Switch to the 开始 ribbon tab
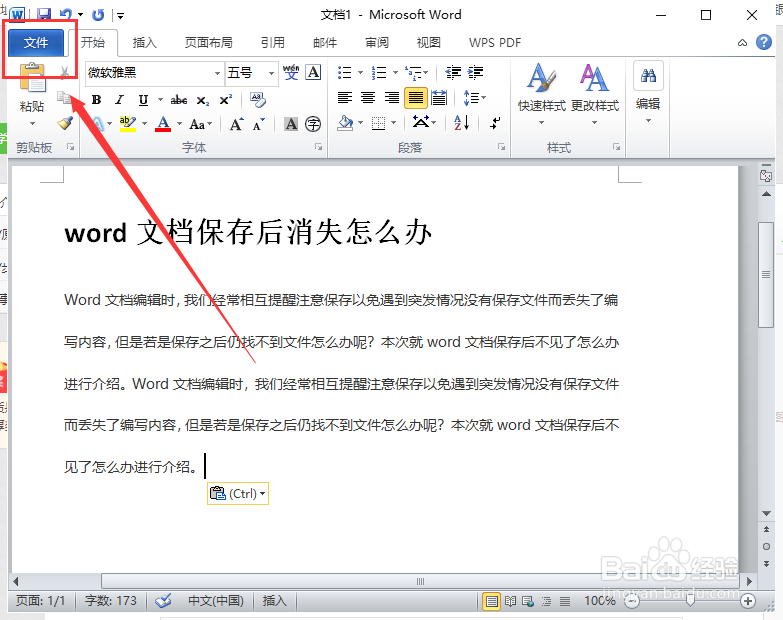 click(93, 43)
